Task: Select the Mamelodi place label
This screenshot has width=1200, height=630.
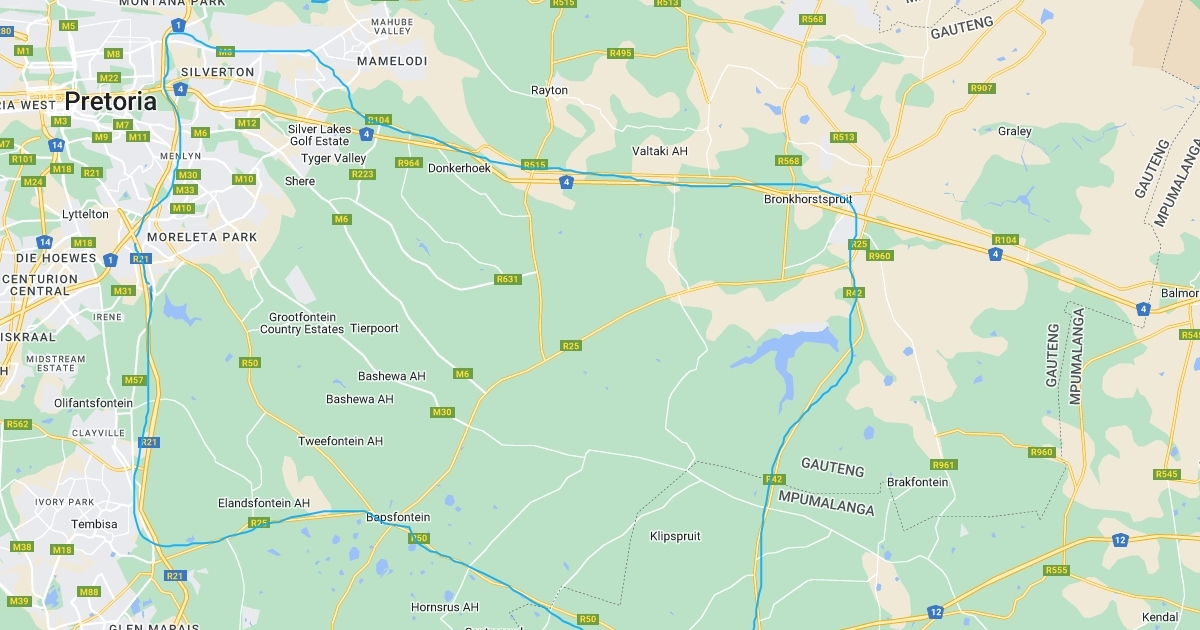Action: point(392,61)
